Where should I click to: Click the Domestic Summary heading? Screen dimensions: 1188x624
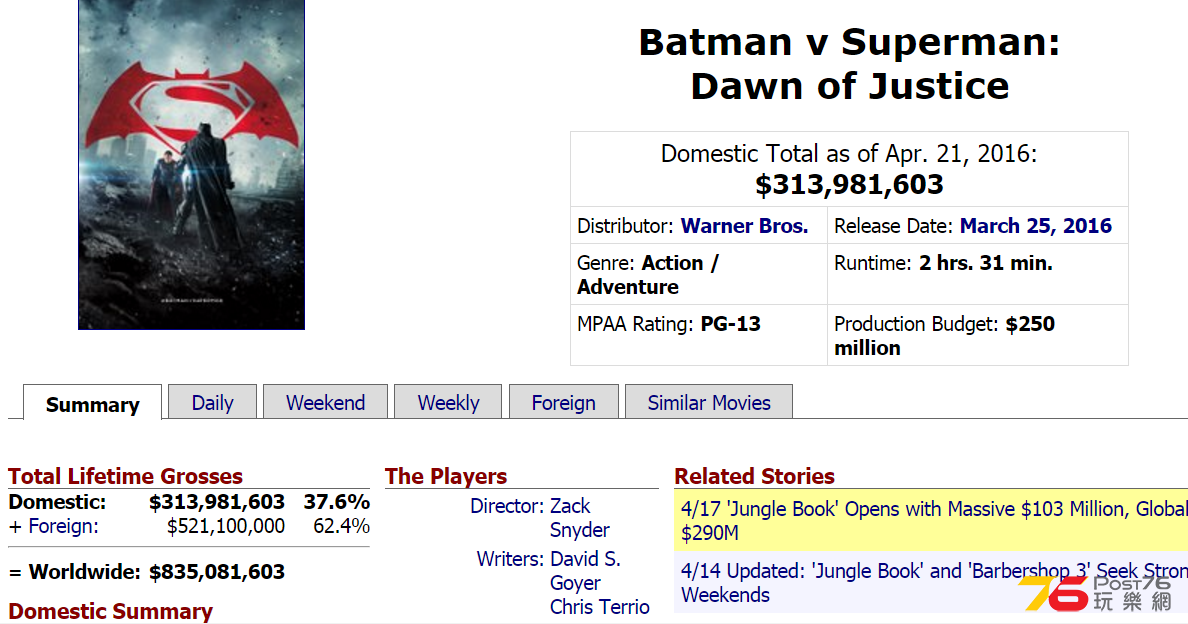click(111, 611)
